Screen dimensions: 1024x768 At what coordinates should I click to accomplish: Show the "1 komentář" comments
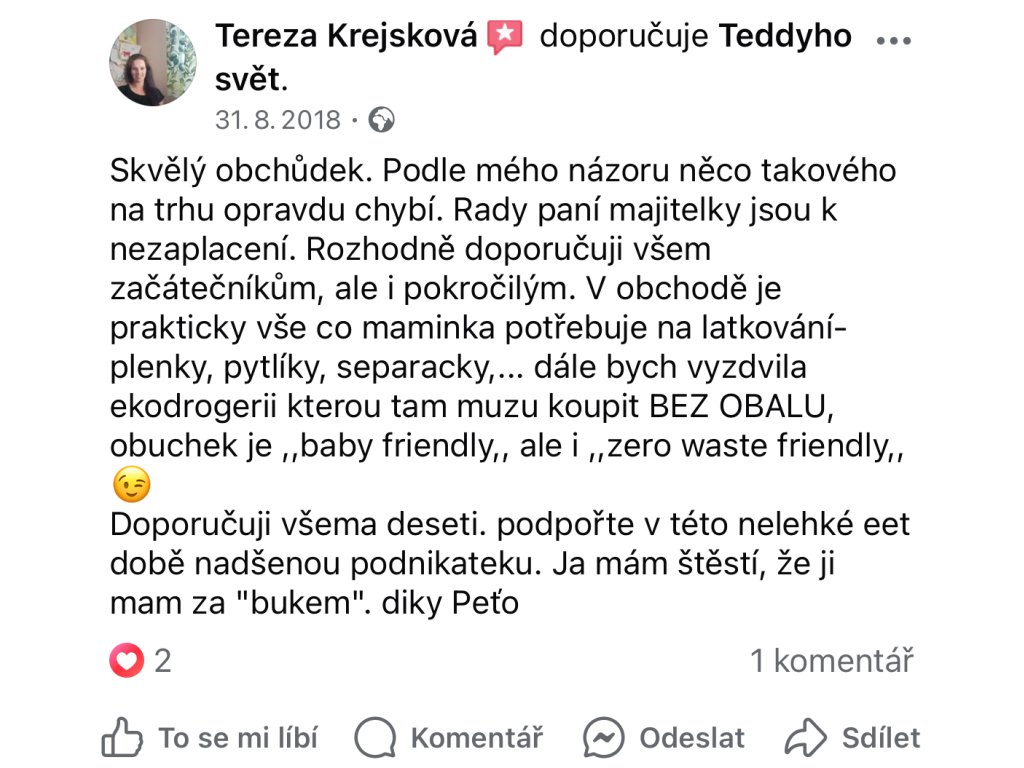(832, 661)
